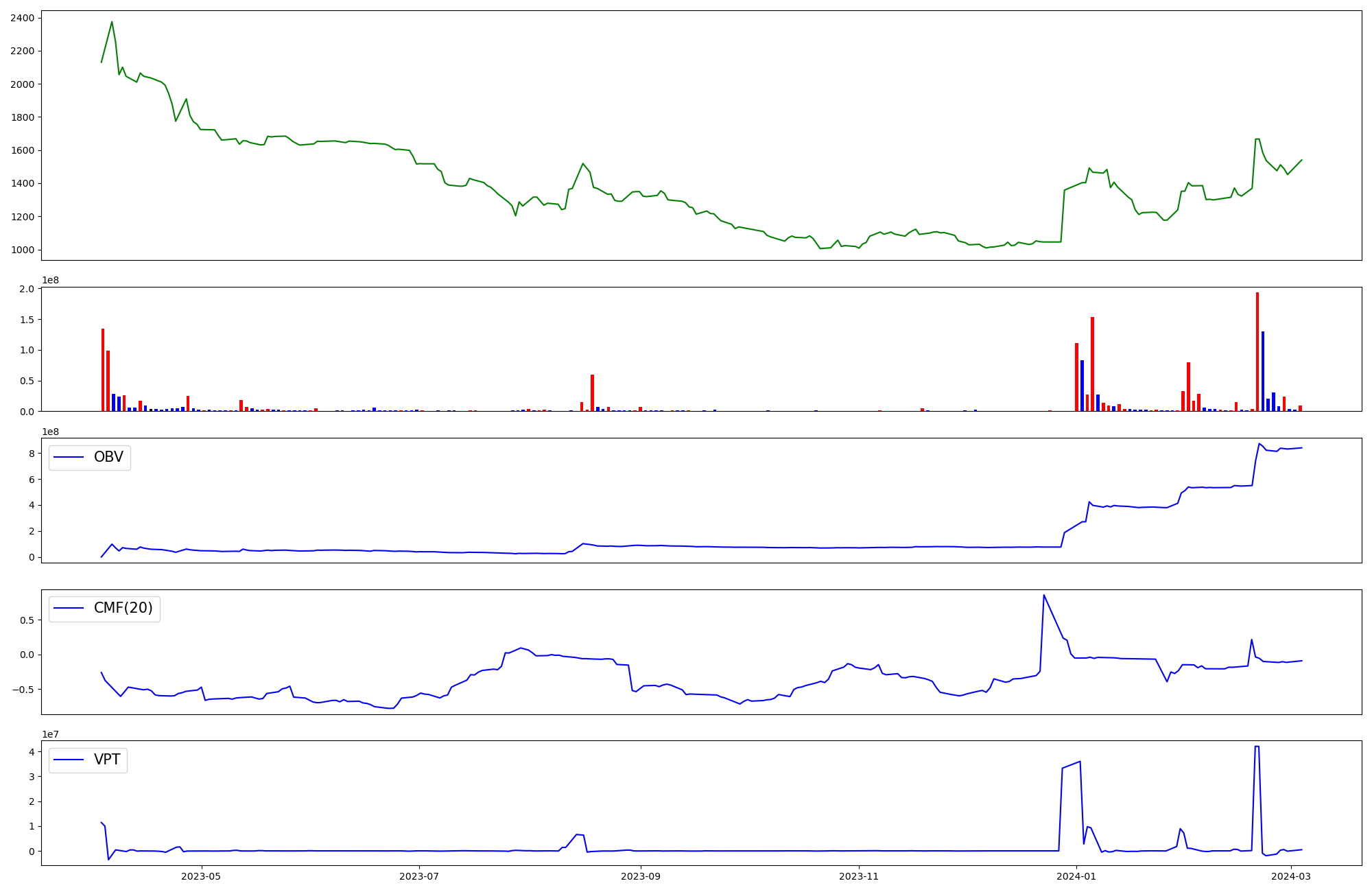Click the 0.5 tick label on CMF axis

point(27,620)
